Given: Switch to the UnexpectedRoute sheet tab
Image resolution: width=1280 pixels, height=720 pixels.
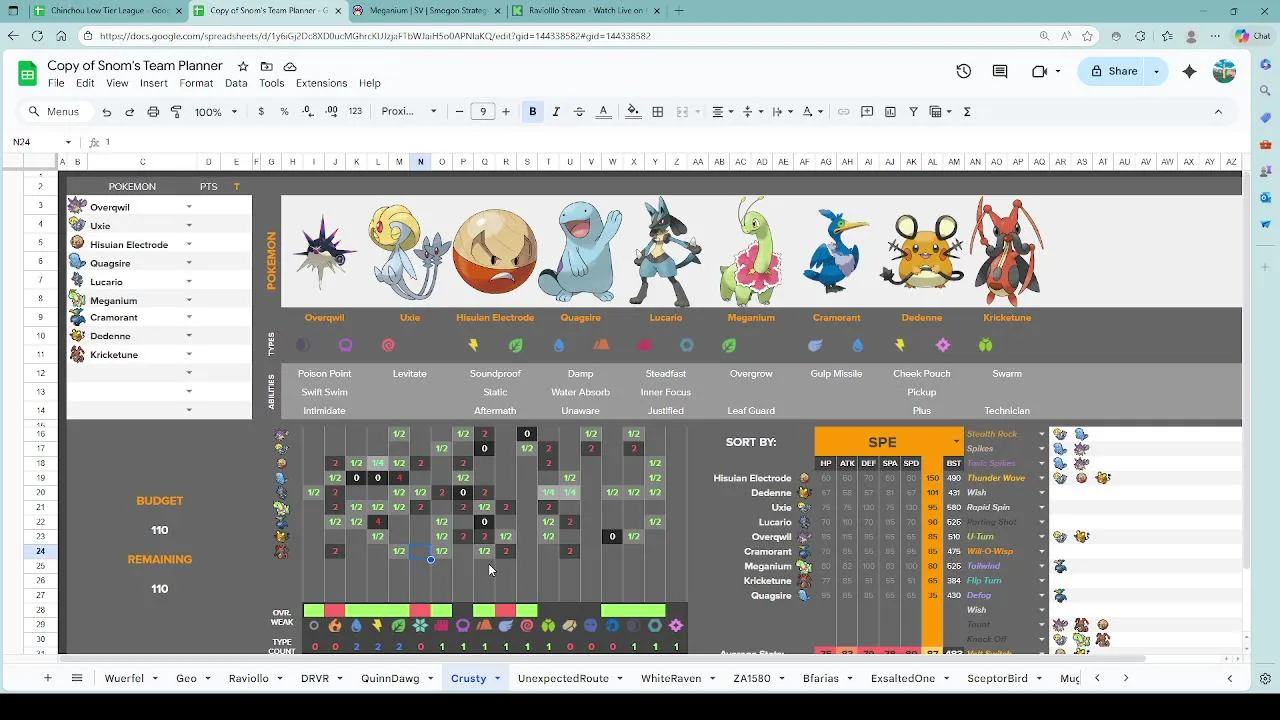Looking at the screenshot, I should tap(563, 678).
